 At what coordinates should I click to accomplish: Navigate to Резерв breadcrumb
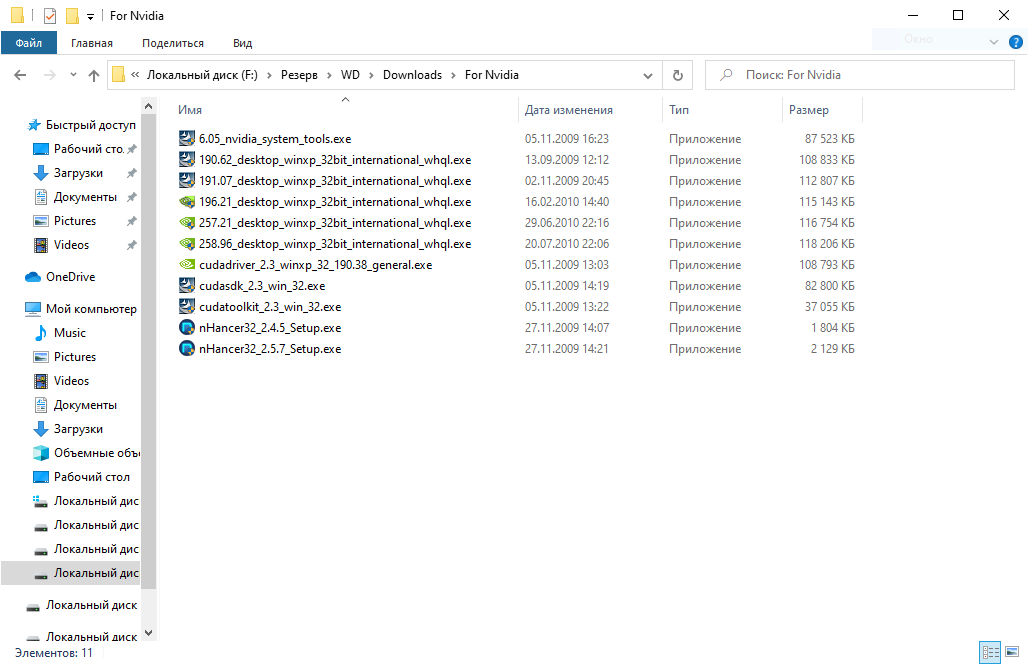click(x=299, y=75)
